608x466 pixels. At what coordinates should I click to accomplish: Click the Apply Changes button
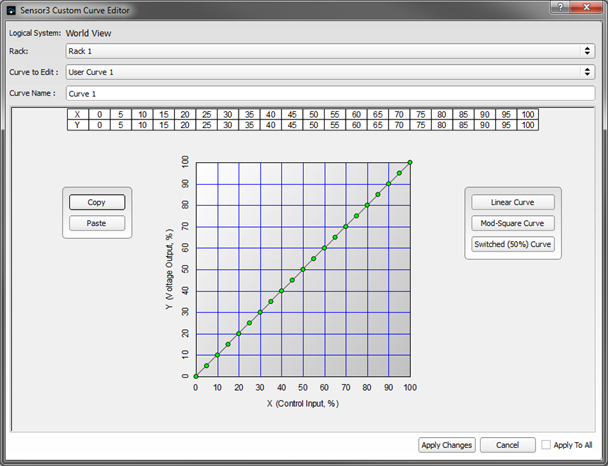(x=446, y=445)
